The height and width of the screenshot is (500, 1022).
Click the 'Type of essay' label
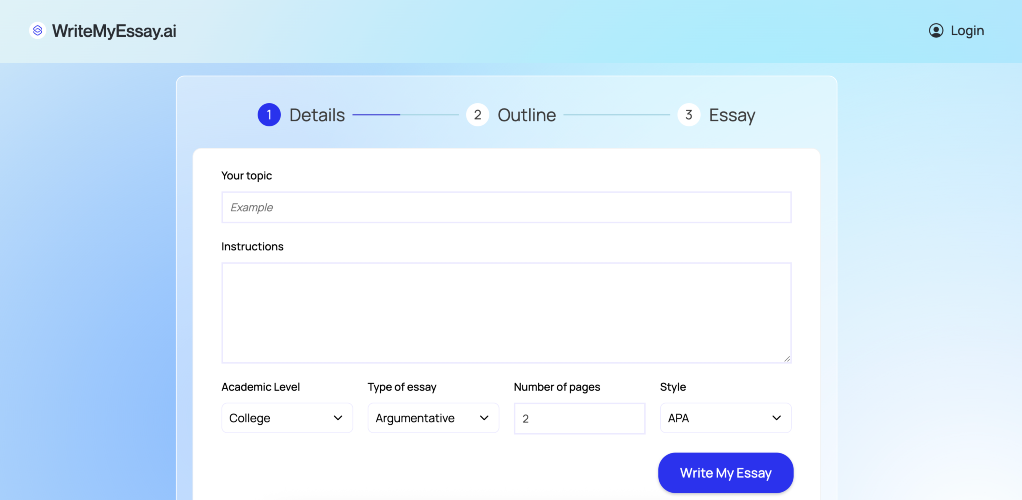[402, 387]
